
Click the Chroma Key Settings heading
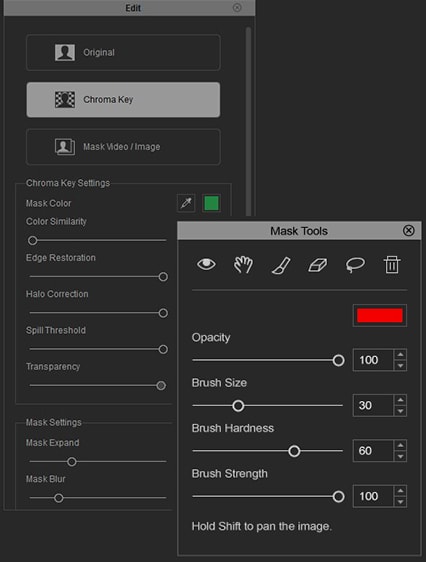68,183
